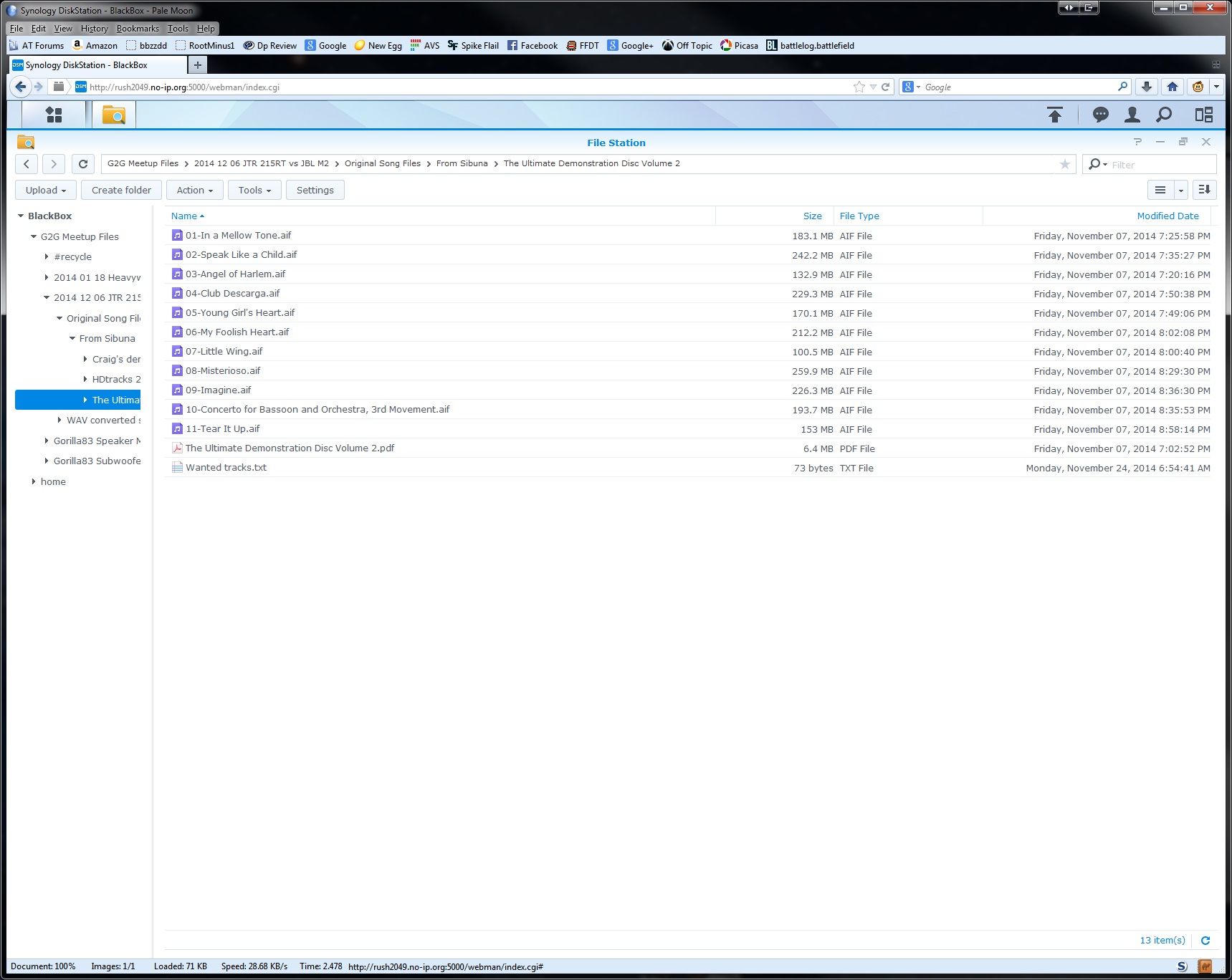
Task: Bookmark this page with the star icon
Action: tap(859, 87)
